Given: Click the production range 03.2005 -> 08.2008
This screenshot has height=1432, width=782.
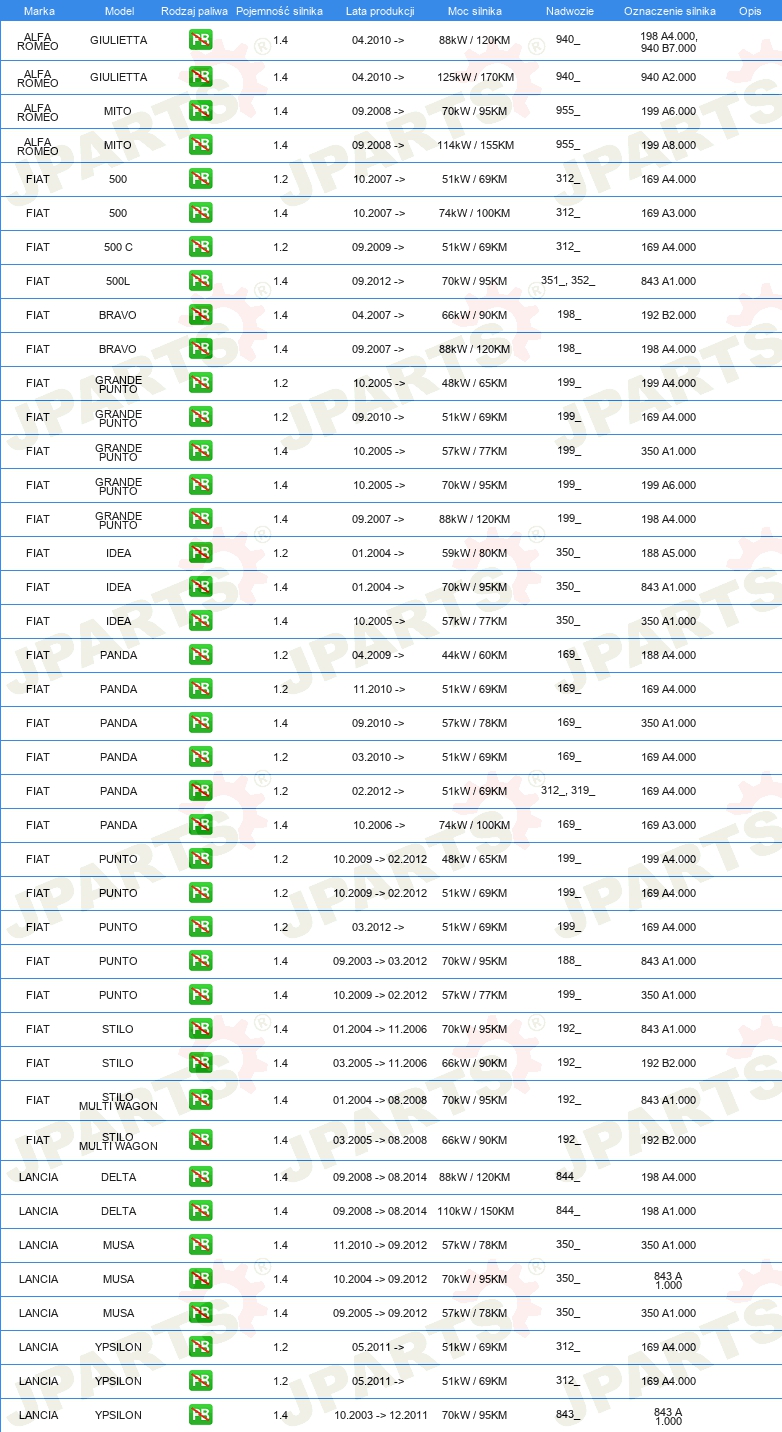Looking at the screenshot, I should 380,1140.
